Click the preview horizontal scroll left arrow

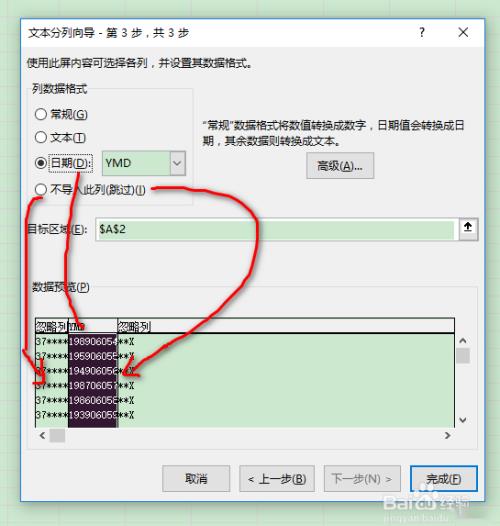(42, 435)
